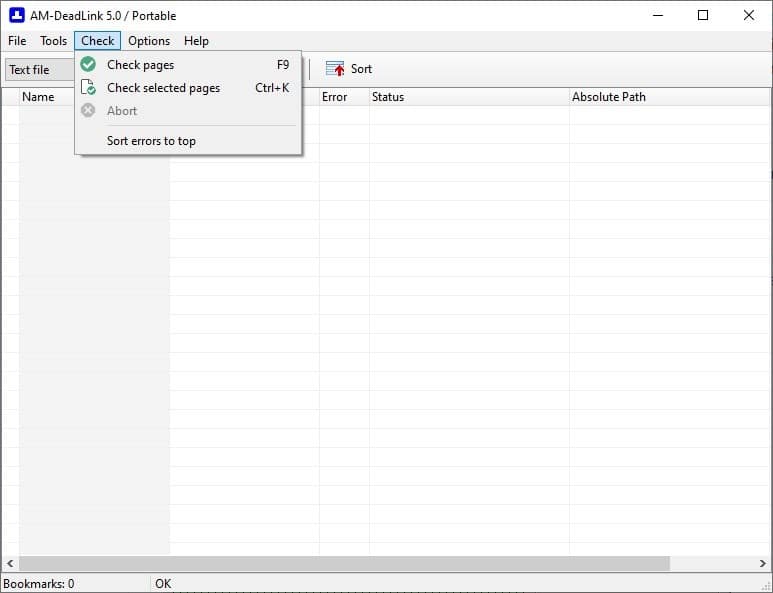Screen dimensions: 773x593
Task: Click the horizontal scrollbar thumb
Action: pyautogui.click(x=344, y=563)
